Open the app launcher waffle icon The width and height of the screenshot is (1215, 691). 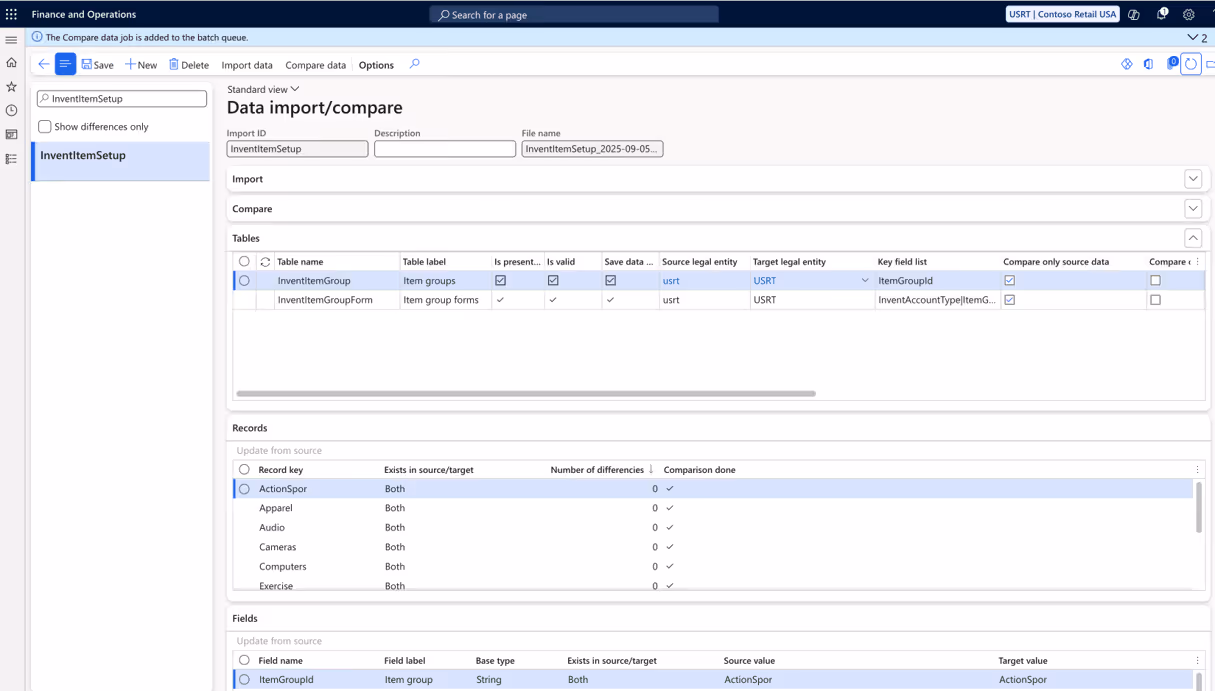[12, 14]
